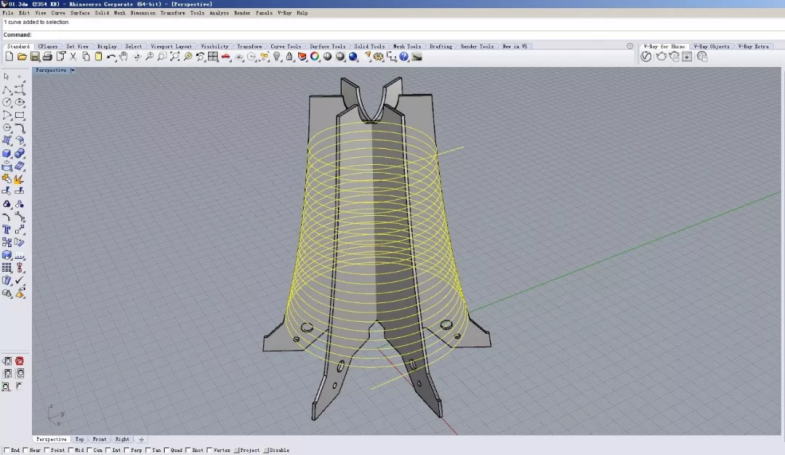Select the Pan view hand tool
Viewport: 785px width, 455px height.
pyautogui.click(x=123, y=57)
